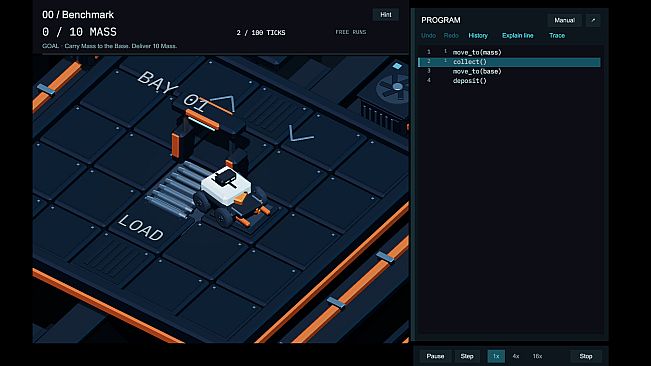The image size is (651, 366).
Task: Click the 0 / 10 MASS counter
Action: click(x=79, y=32)
